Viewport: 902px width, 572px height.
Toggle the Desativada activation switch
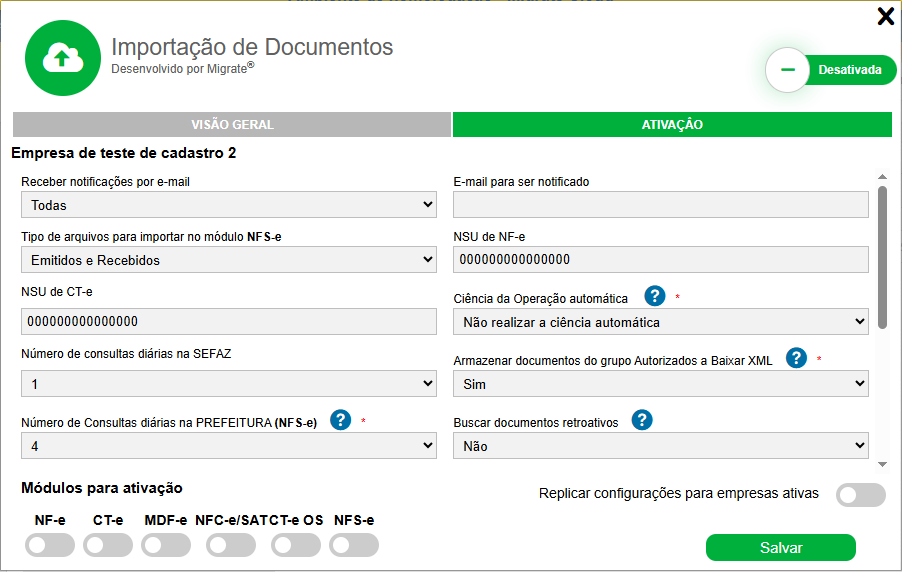830,70
